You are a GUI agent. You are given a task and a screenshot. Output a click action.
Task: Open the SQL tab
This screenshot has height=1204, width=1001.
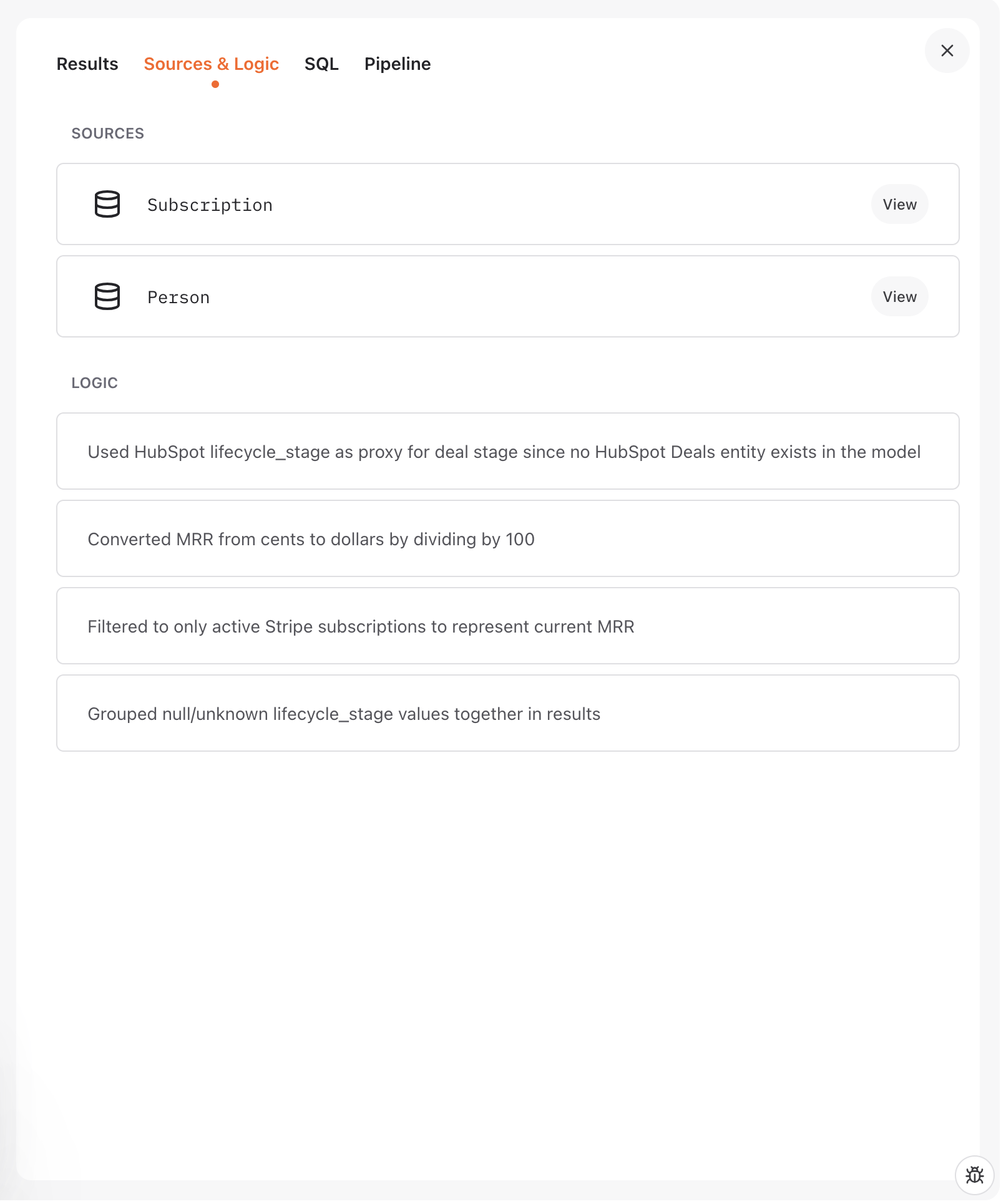pyautogui.click(x=321, y=64)
